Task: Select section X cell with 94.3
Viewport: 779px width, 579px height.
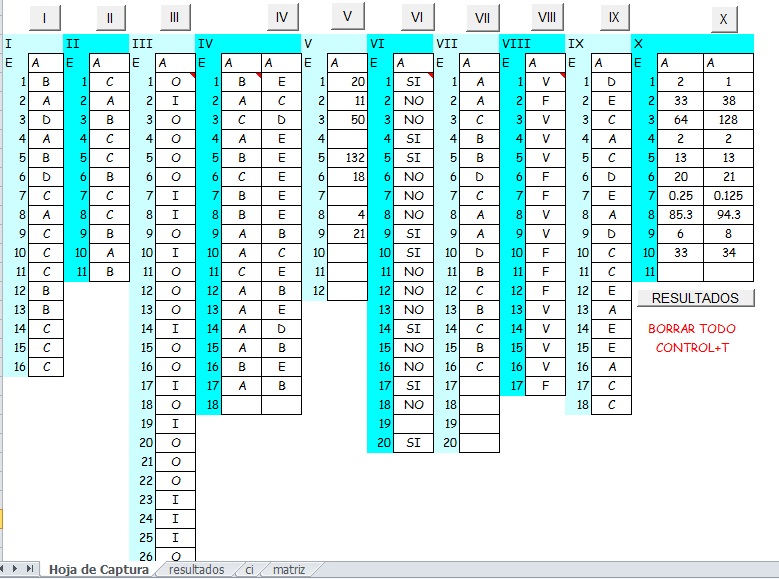Action: [728, 215]
